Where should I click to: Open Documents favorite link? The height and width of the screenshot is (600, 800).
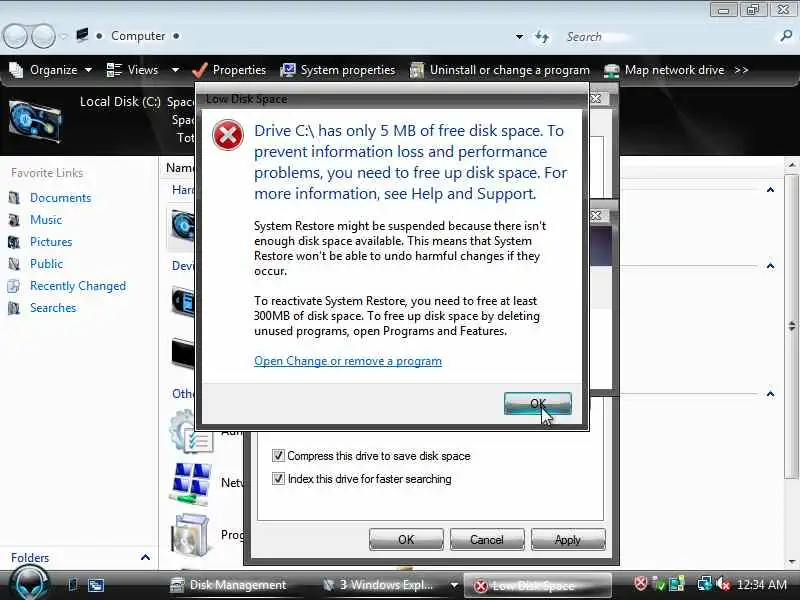(x=60, y=198)
